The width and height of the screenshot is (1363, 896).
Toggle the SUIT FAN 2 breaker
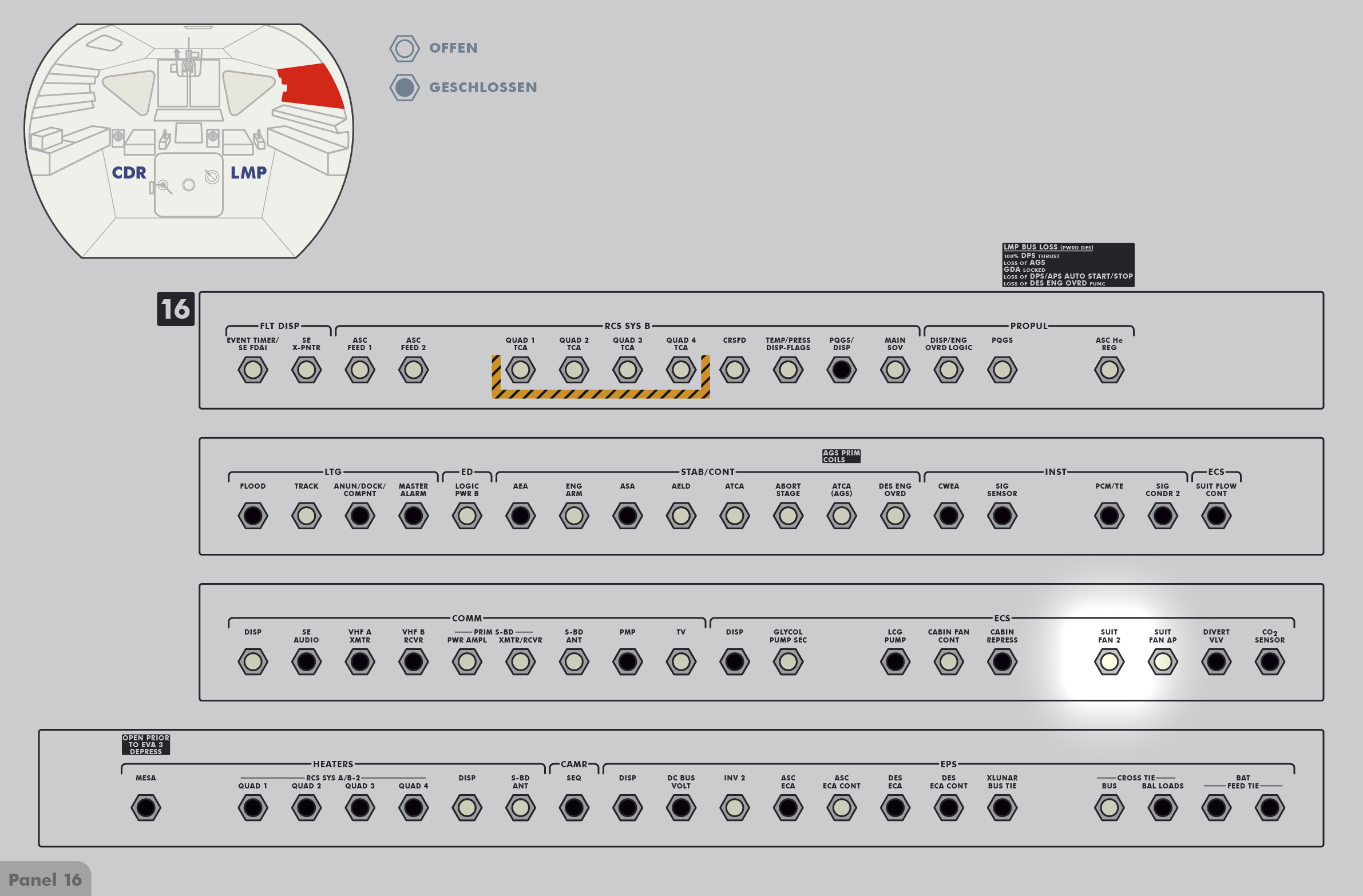pyautogui.click(x=1109, y=662)
